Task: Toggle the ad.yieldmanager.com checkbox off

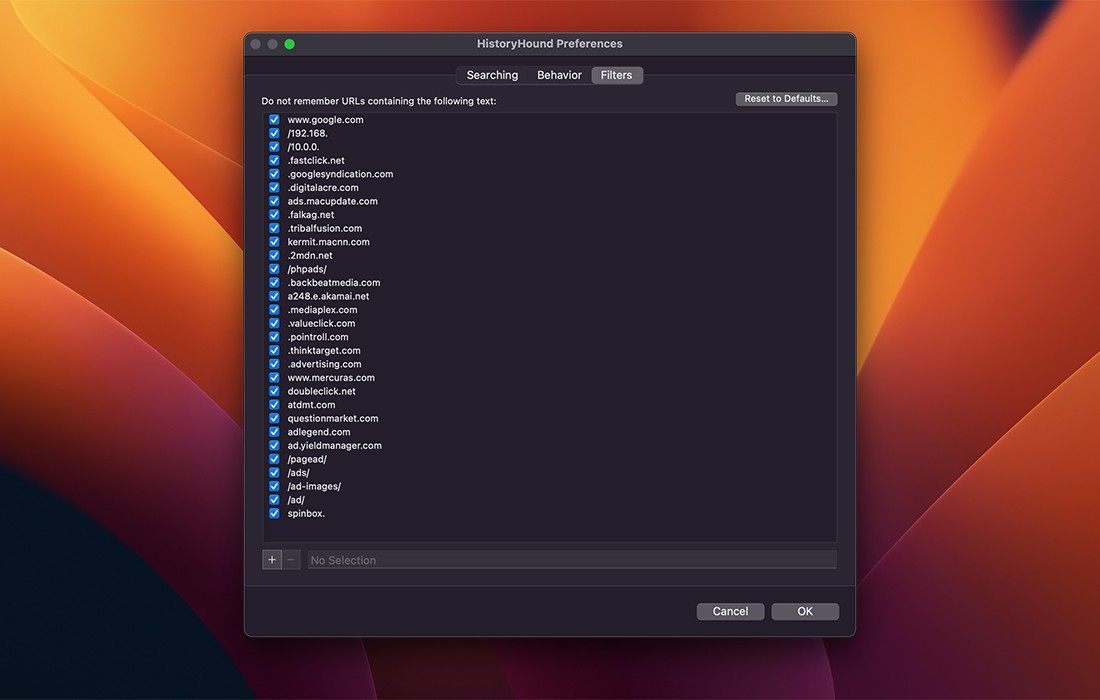Action: click(x=274, y=445)
